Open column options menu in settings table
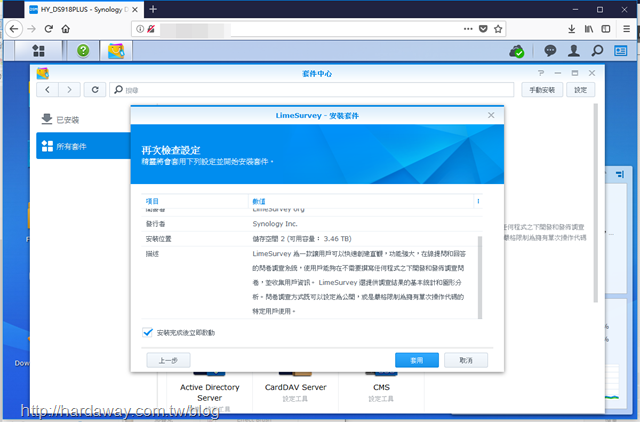The height and width of the screenshot is (422, 640). coord(478,201)
